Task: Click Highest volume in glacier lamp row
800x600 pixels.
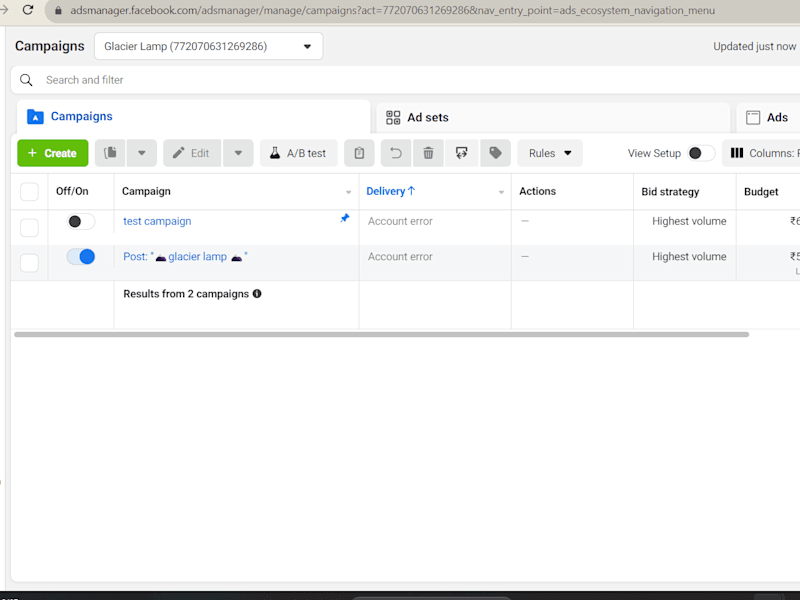Action: tap(689, 257)
